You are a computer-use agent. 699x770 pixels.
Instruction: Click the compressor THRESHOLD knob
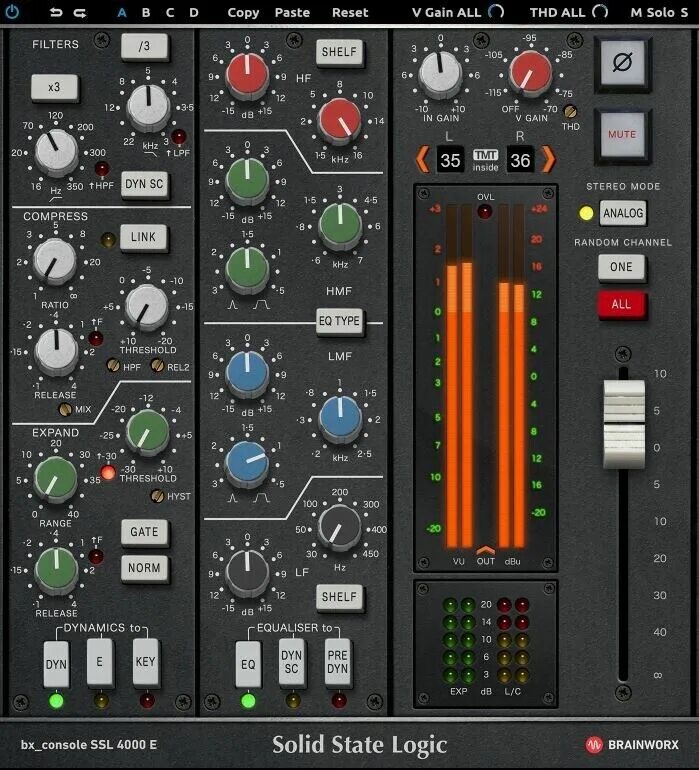[x=146, y=306]
